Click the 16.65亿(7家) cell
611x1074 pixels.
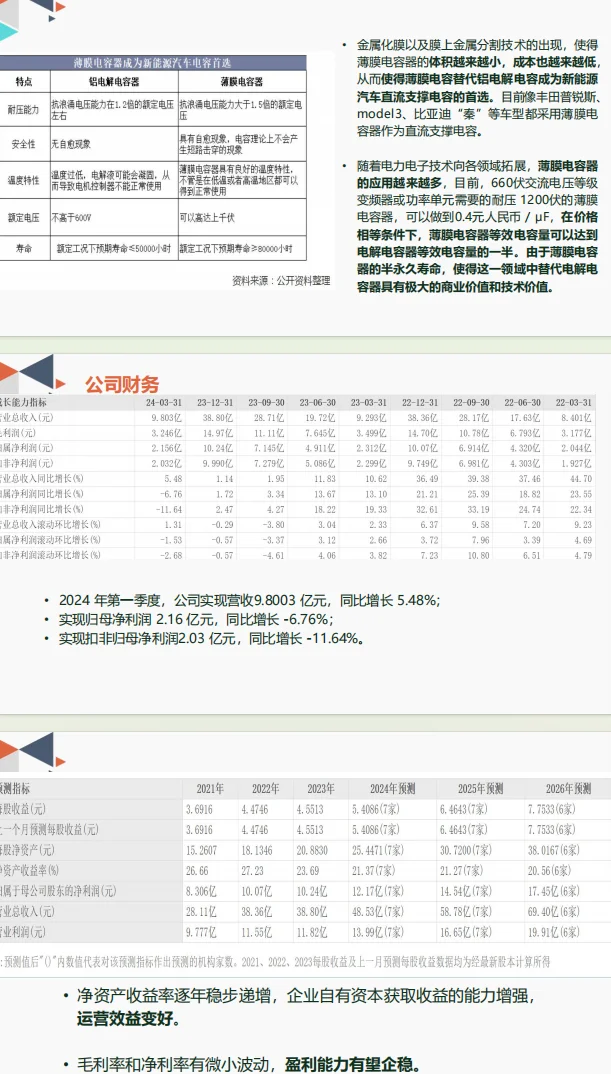point(466,932)
